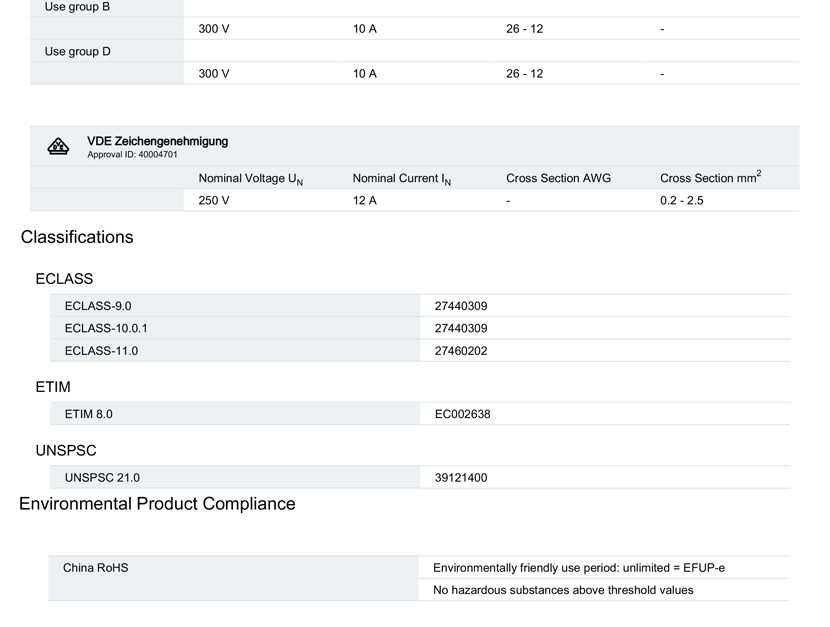Click ETIM 8.0 value EC002638

coord(463,414)
